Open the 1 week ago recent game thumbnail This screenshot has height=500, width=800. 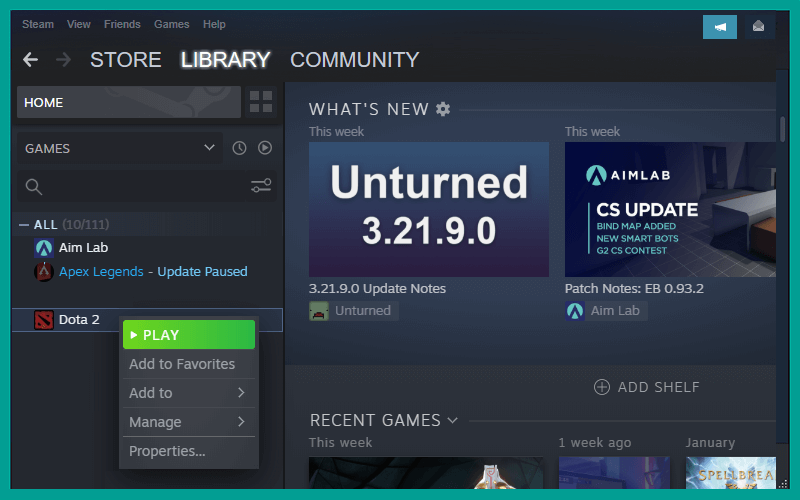[614, 473]
